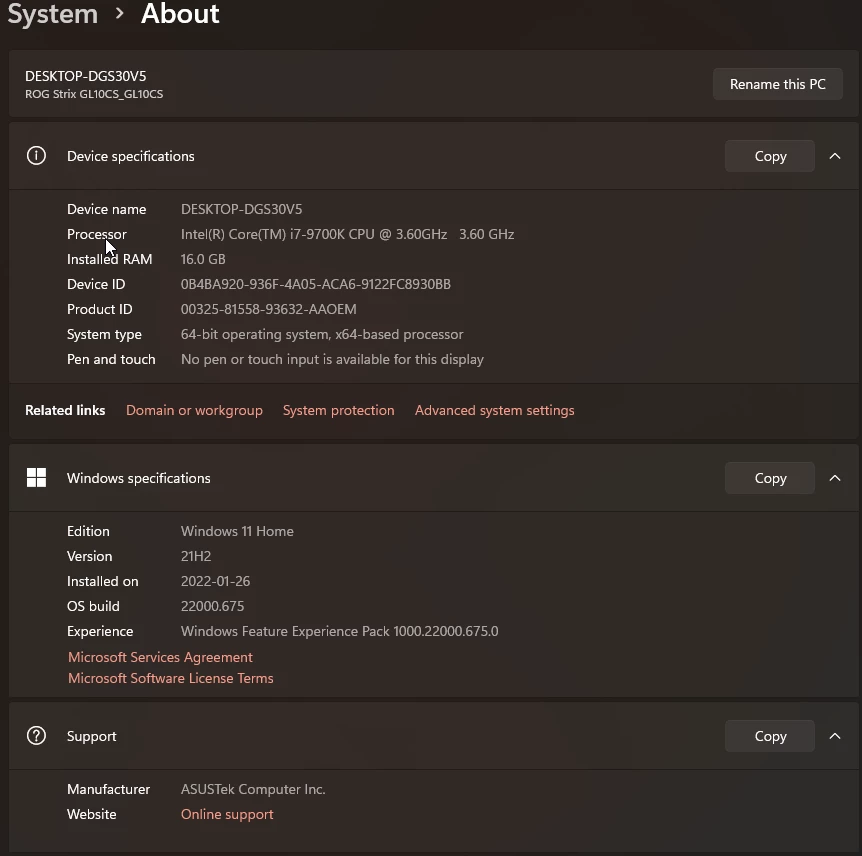862x856 pixels.
Task: Select the Windows specifications heading
Action: [x=139, y=478]
